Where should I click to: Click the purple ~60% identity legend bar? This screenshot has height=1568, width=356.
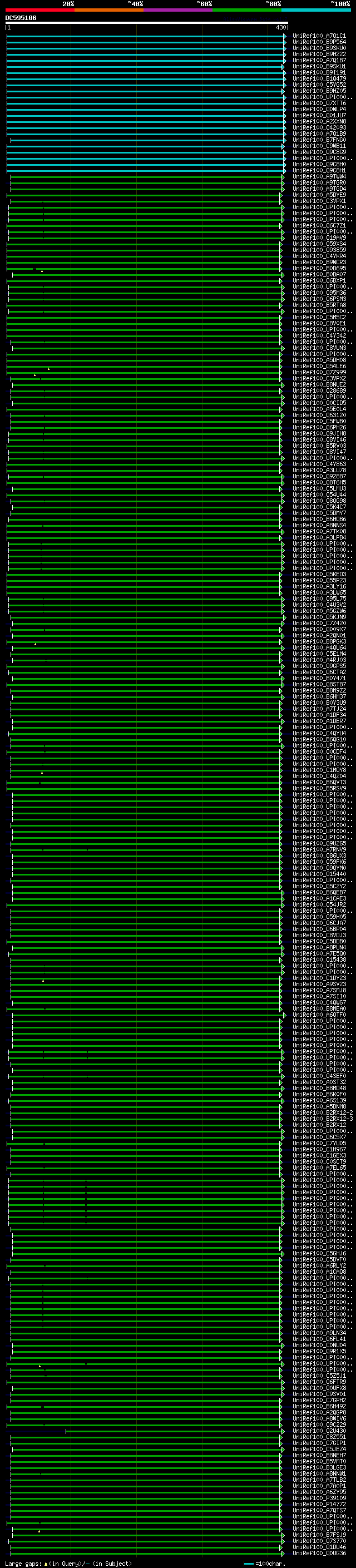[179, 10]
